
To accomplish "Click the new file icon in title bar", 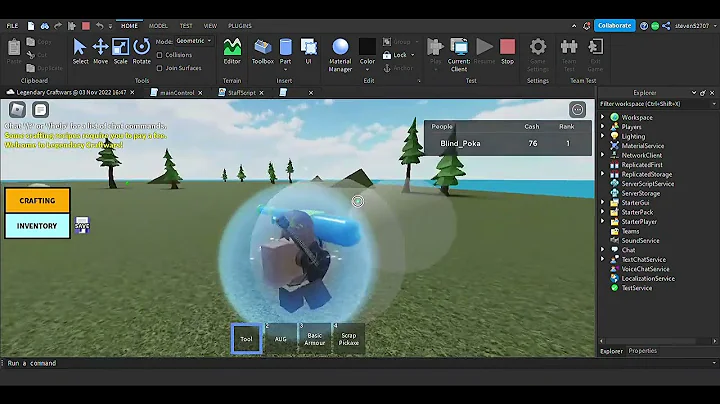I will [31, 26].
